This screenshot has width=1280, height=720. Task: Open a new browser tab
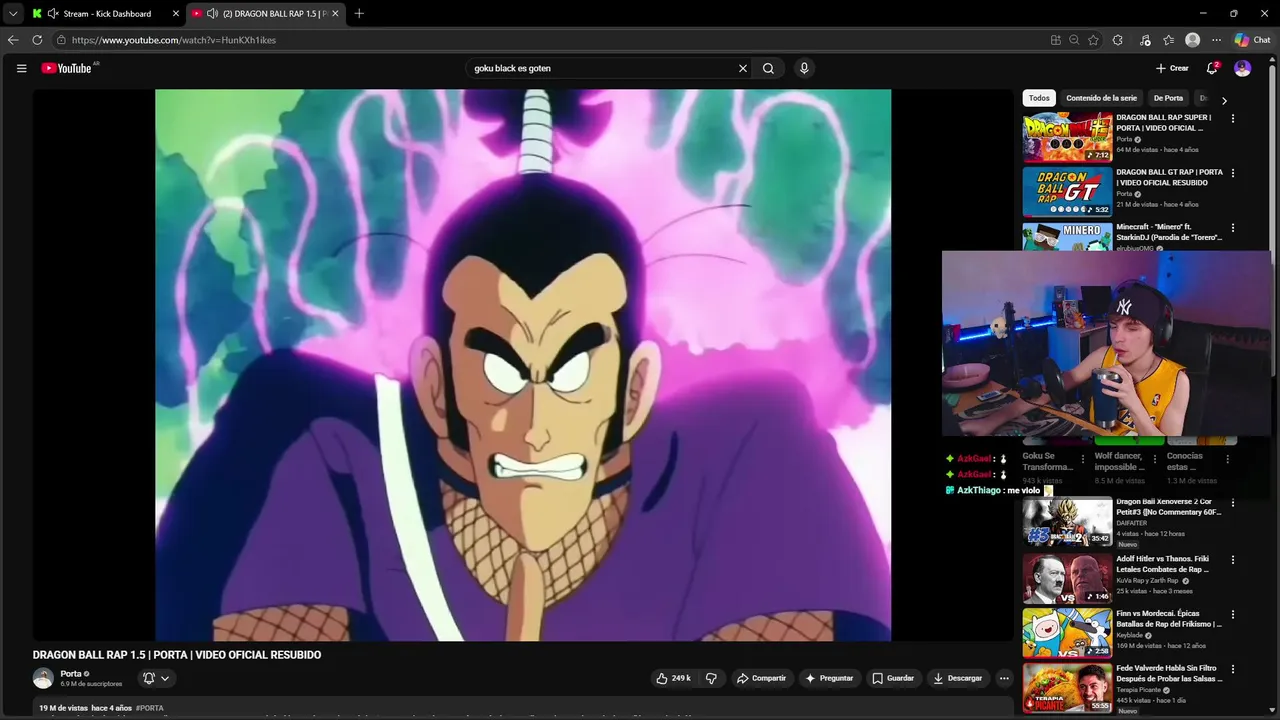point(359,14)
